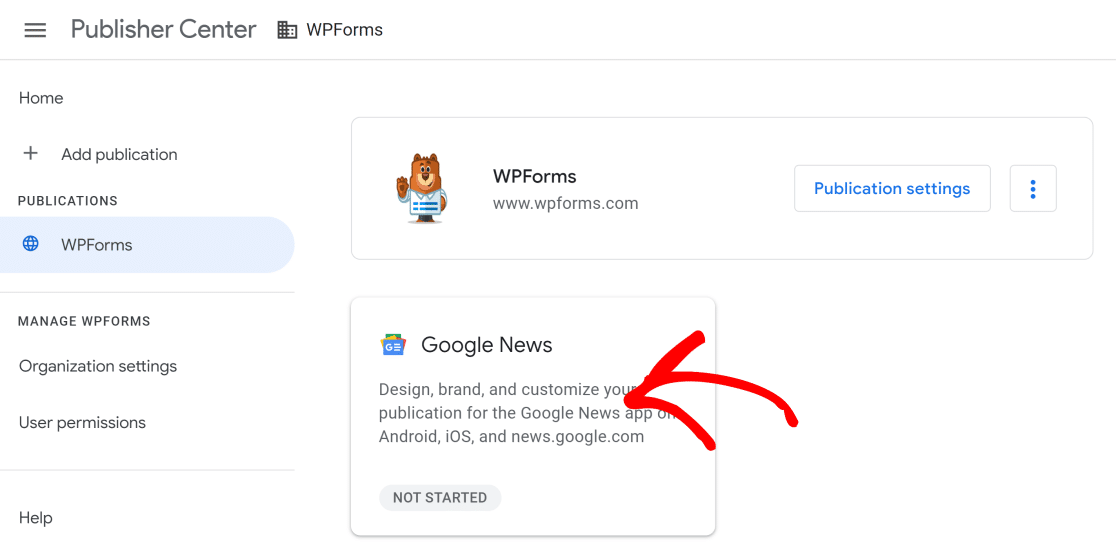Click the WPForms organization name in header
The image size is (1116, 553).
pos(344,30)
